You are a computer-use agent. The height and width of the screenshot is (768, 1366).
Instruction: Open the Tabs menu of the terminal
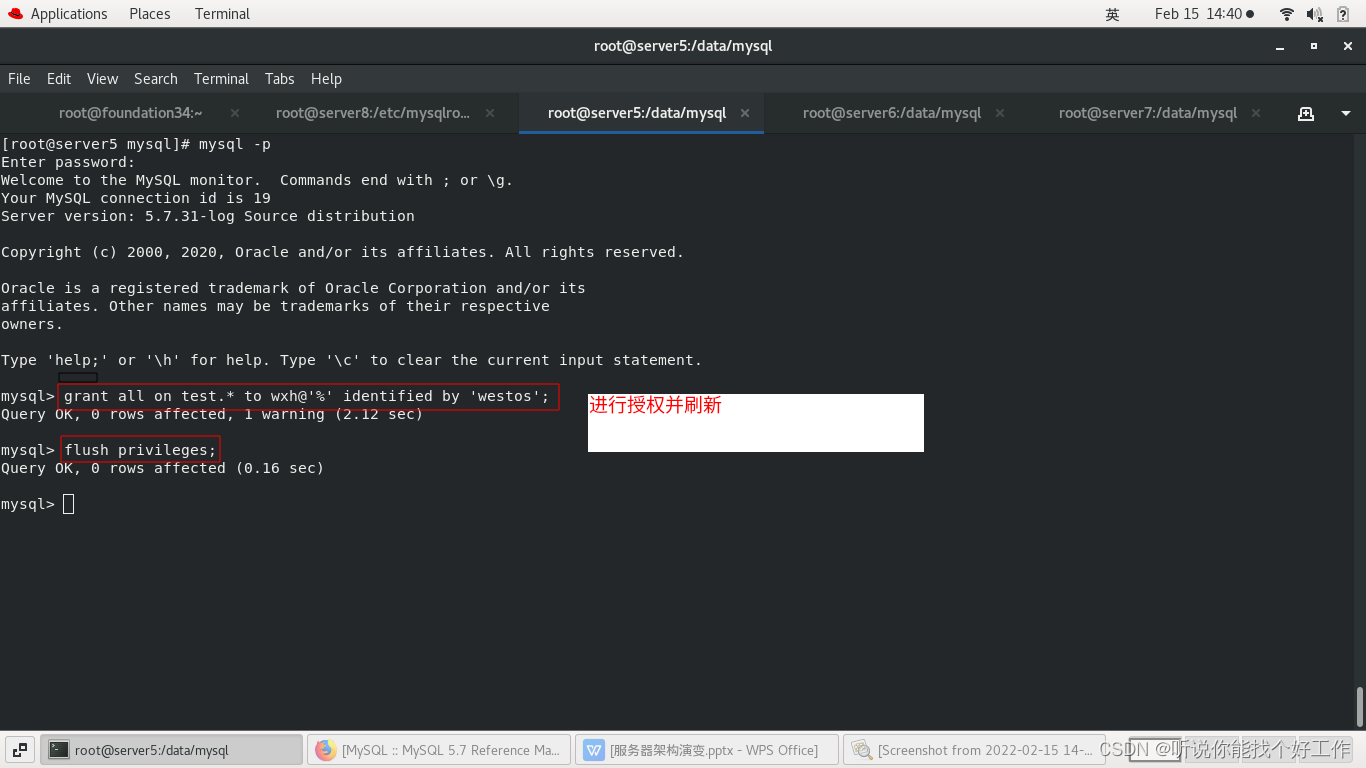click(279, 79)
